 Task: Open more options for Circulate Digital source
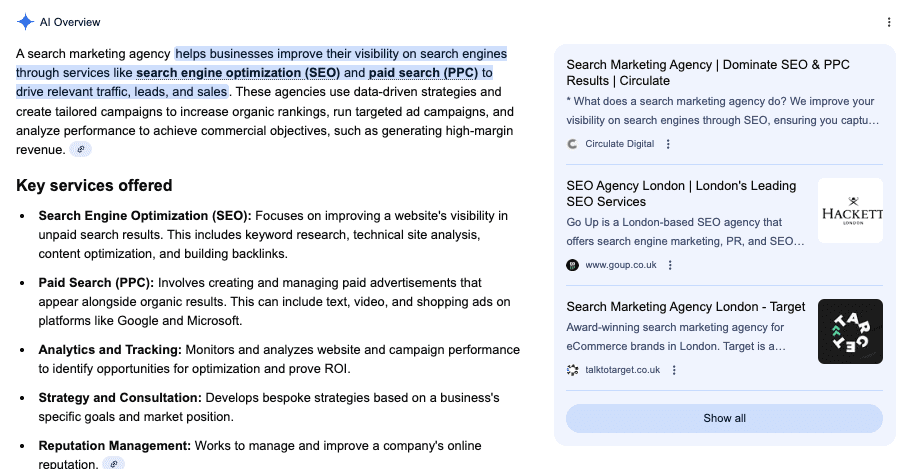(669, 144)
